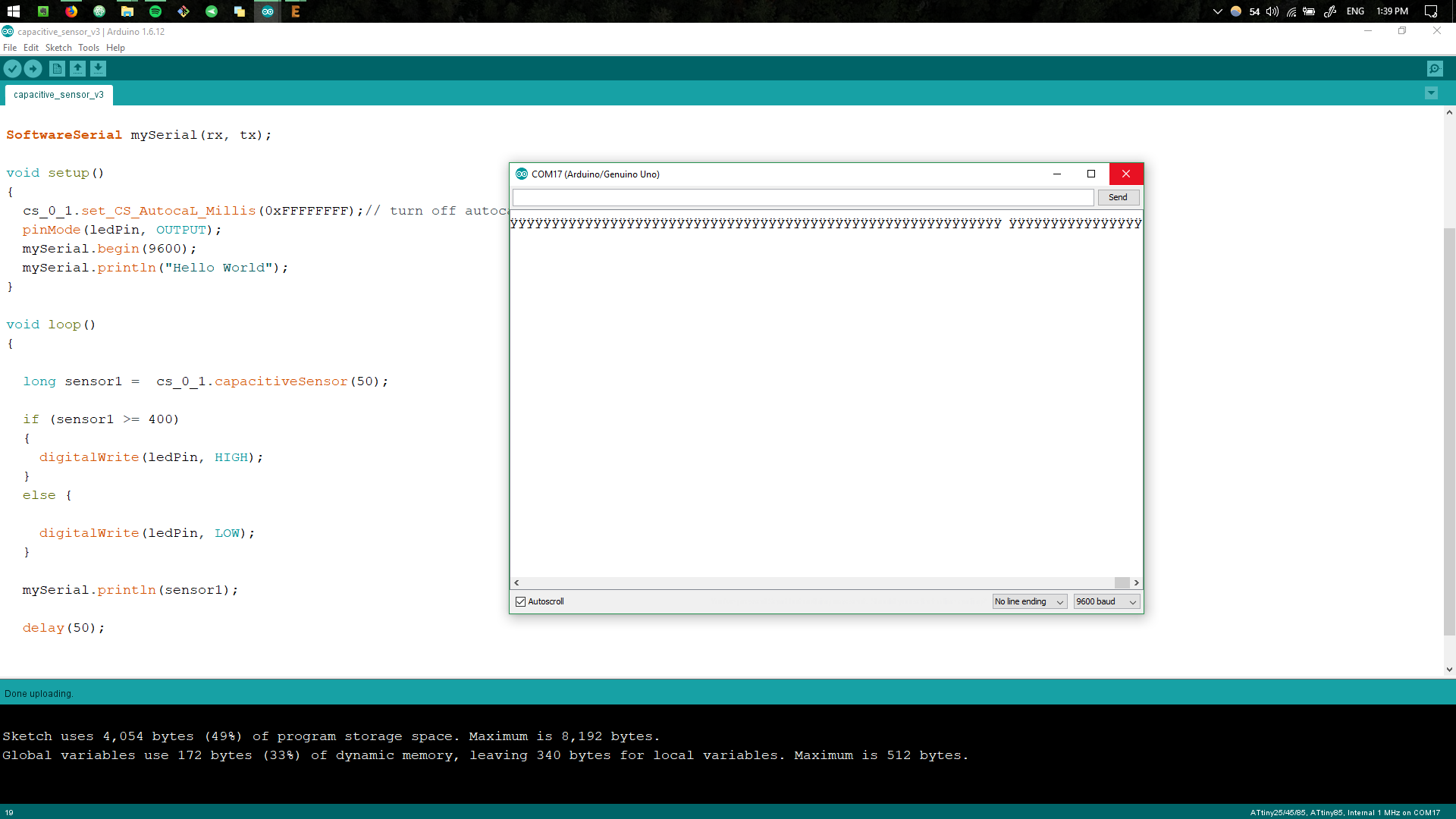Click the editor vertical scrollbar up arrow
This screenshot has width=1456, height=819.
tap(1449, 112)
